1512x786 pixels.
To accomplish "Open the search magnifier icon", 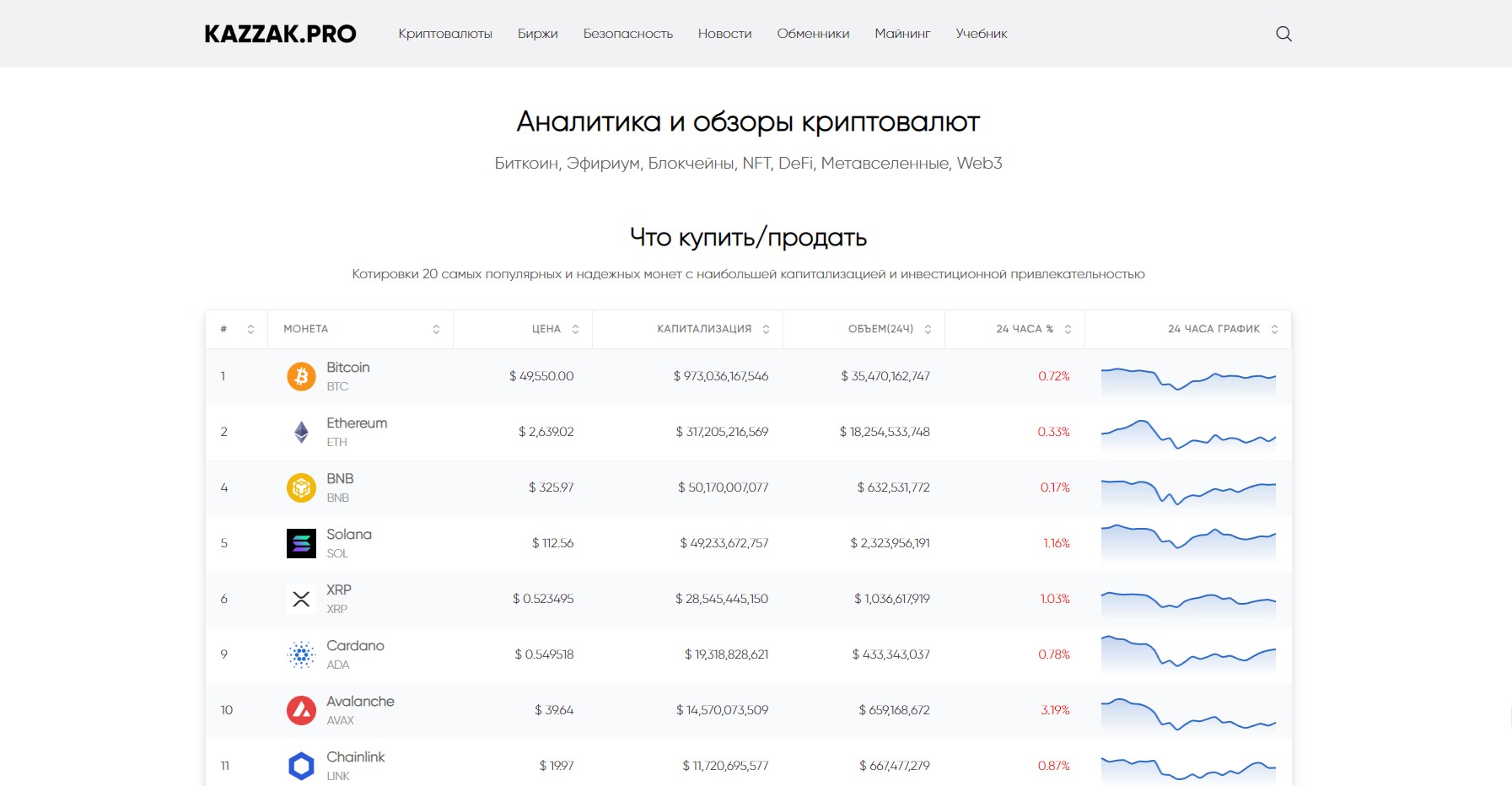I will [x=1283, y=34].
